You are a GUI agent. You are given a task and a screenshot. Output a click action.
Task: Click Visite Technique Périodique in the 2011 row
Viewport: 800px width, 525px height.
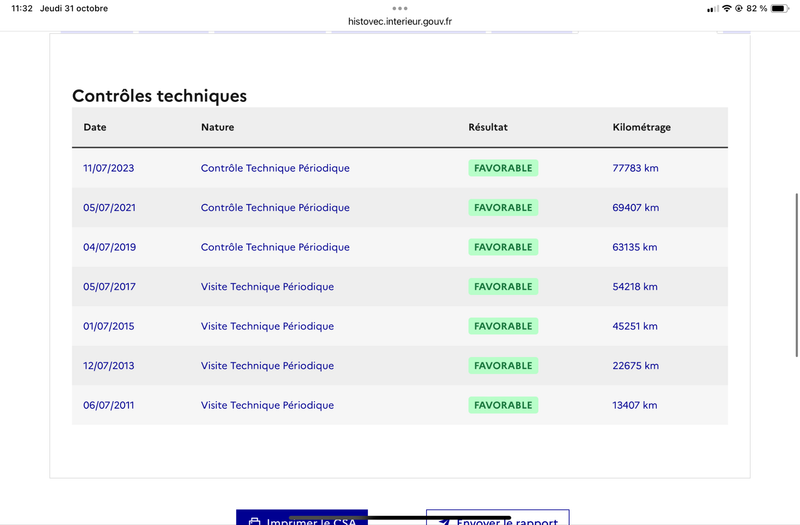(267, 405)
